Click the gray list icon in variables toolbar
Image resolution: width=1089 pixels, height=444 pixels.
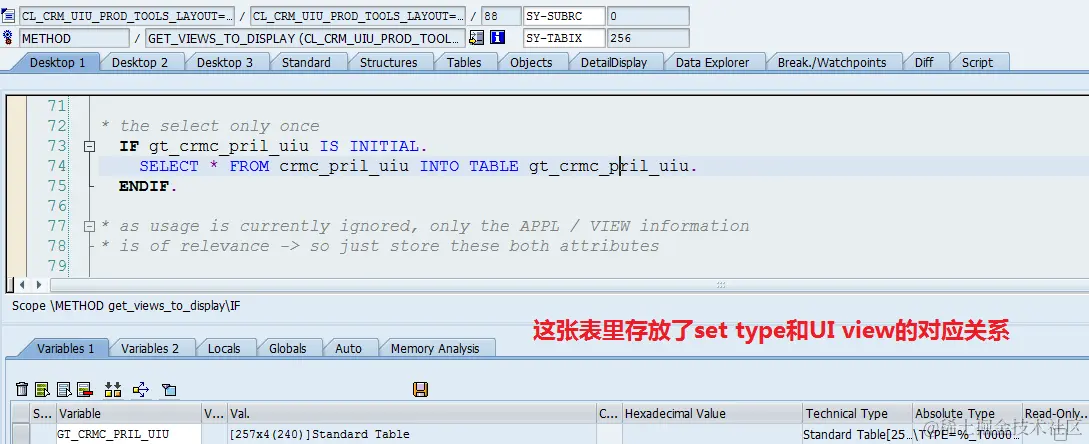pos(65,389)
